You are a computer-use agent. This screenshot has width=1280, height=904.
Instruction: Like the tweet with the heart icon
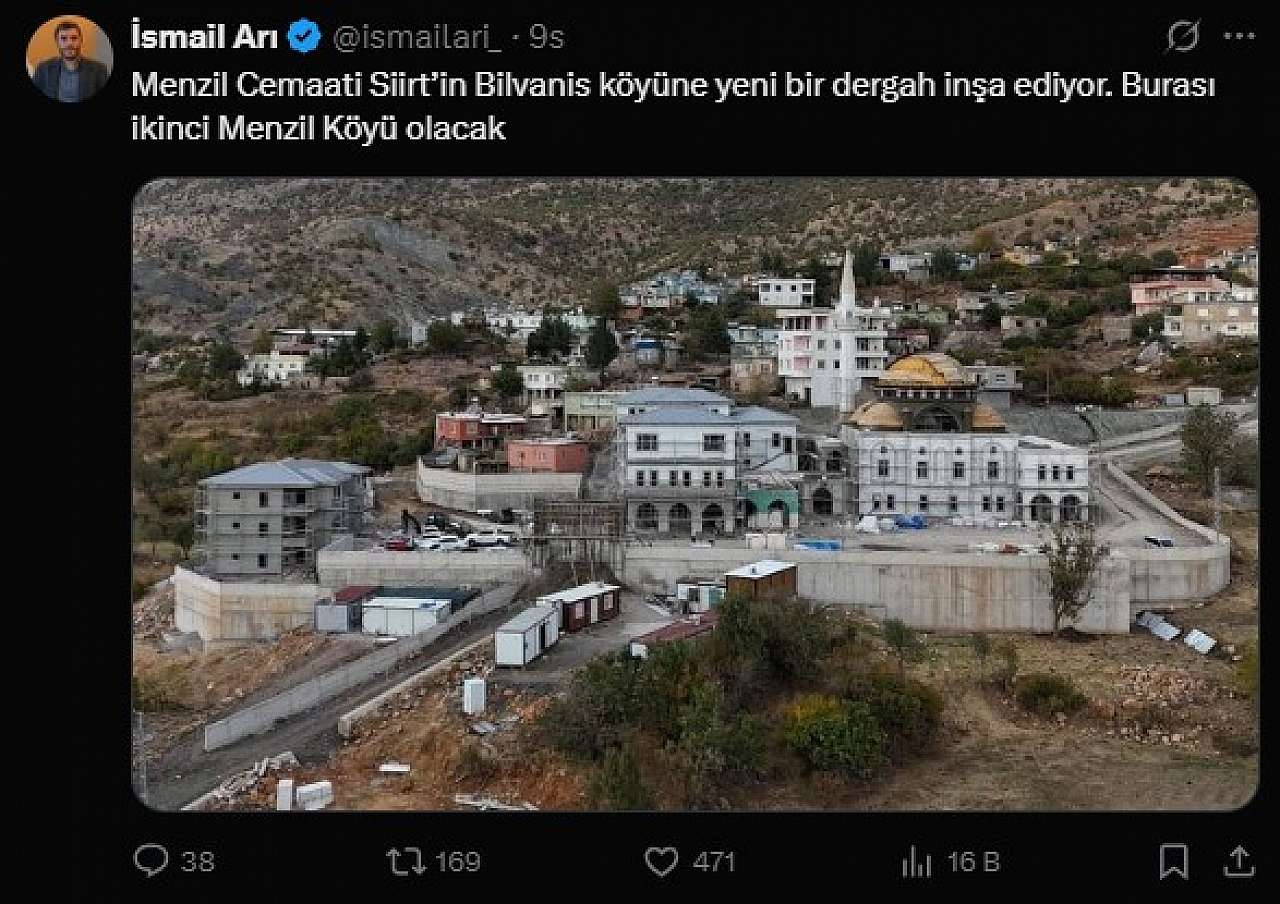tap(661, 861)
